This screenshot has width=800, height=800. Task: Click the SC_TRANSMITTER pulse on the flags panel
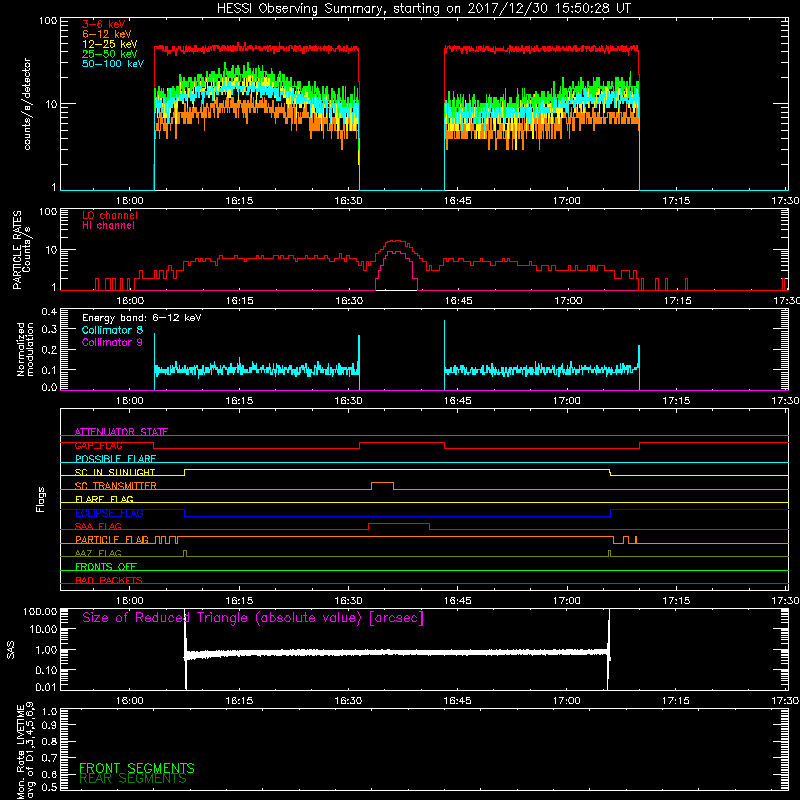coord(382,485)
